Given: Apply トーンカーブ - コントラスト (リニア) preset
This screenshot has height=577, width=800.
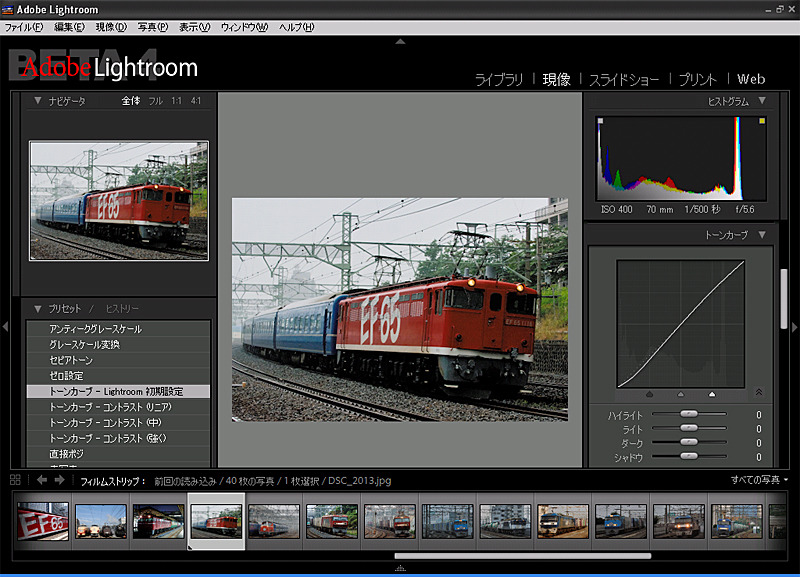Looking at the screenshot, I should coord(118,407).
